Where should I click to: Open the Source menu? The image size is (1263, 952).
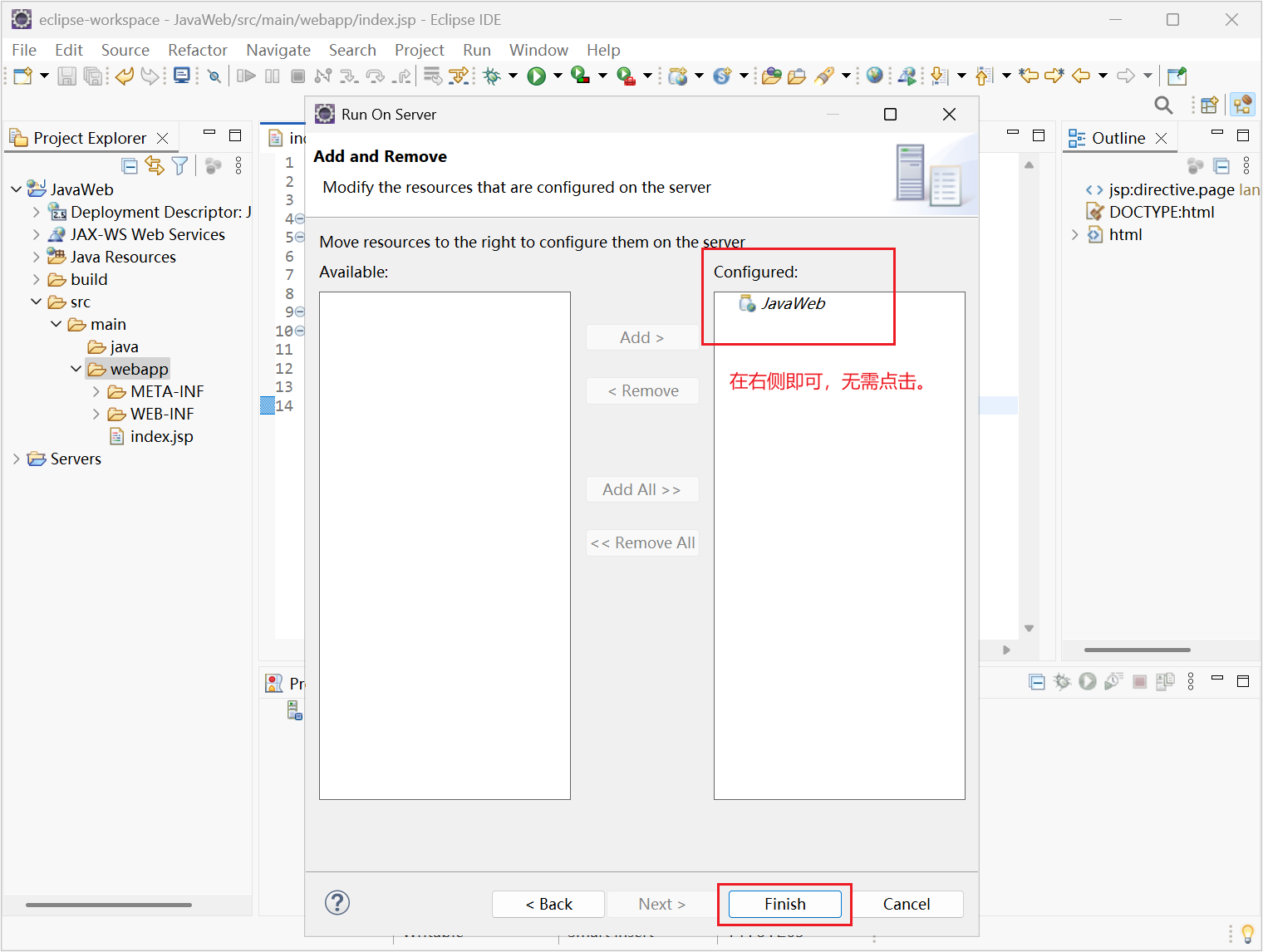coord(125,50)
